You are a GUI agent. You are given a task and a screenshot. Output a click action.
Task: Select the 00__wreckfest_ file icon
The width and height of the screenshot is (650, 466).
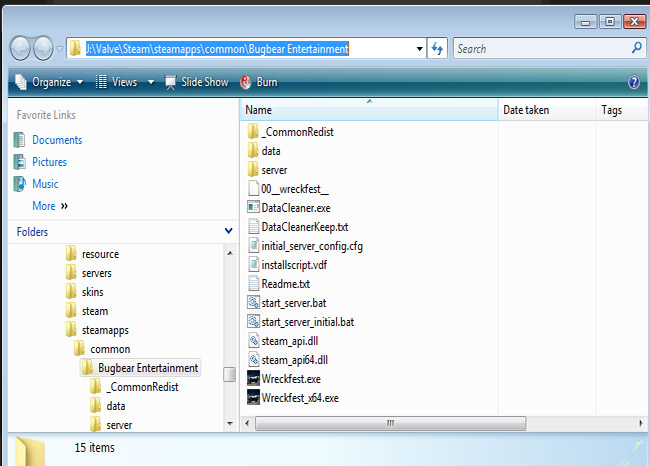[x=253, y=189]
